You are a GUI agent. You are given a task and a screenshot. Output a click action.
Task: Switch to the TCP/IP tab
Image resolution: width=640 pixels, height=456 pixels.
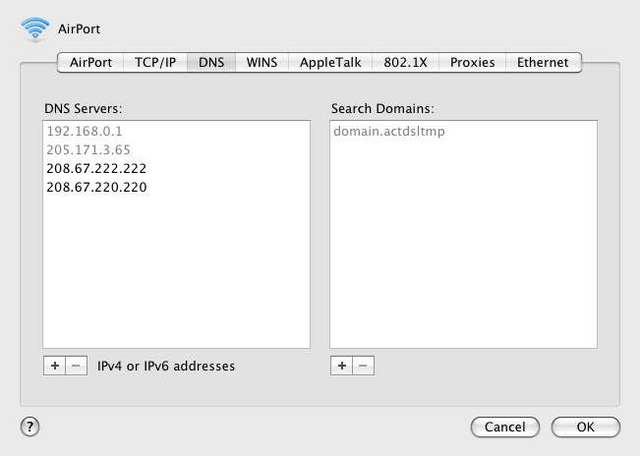click(155, 62)
